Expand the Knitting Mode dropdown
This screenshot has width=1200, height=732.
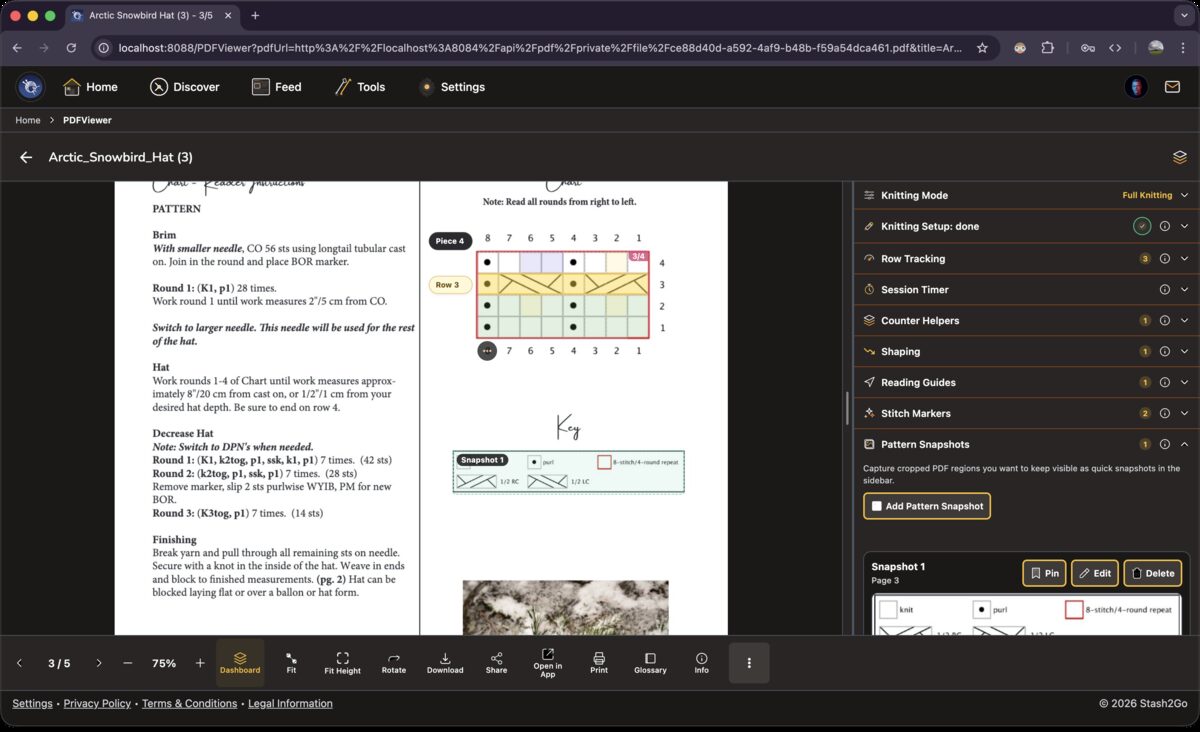pyautogui.click(x=1186, y=195)
